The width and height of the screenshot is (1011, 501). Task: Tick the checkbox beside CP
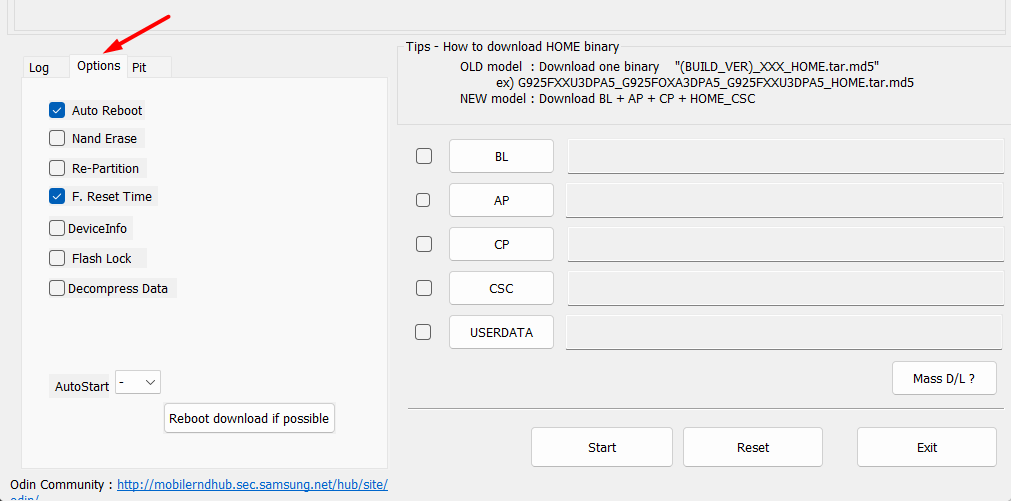coord(424,244)
